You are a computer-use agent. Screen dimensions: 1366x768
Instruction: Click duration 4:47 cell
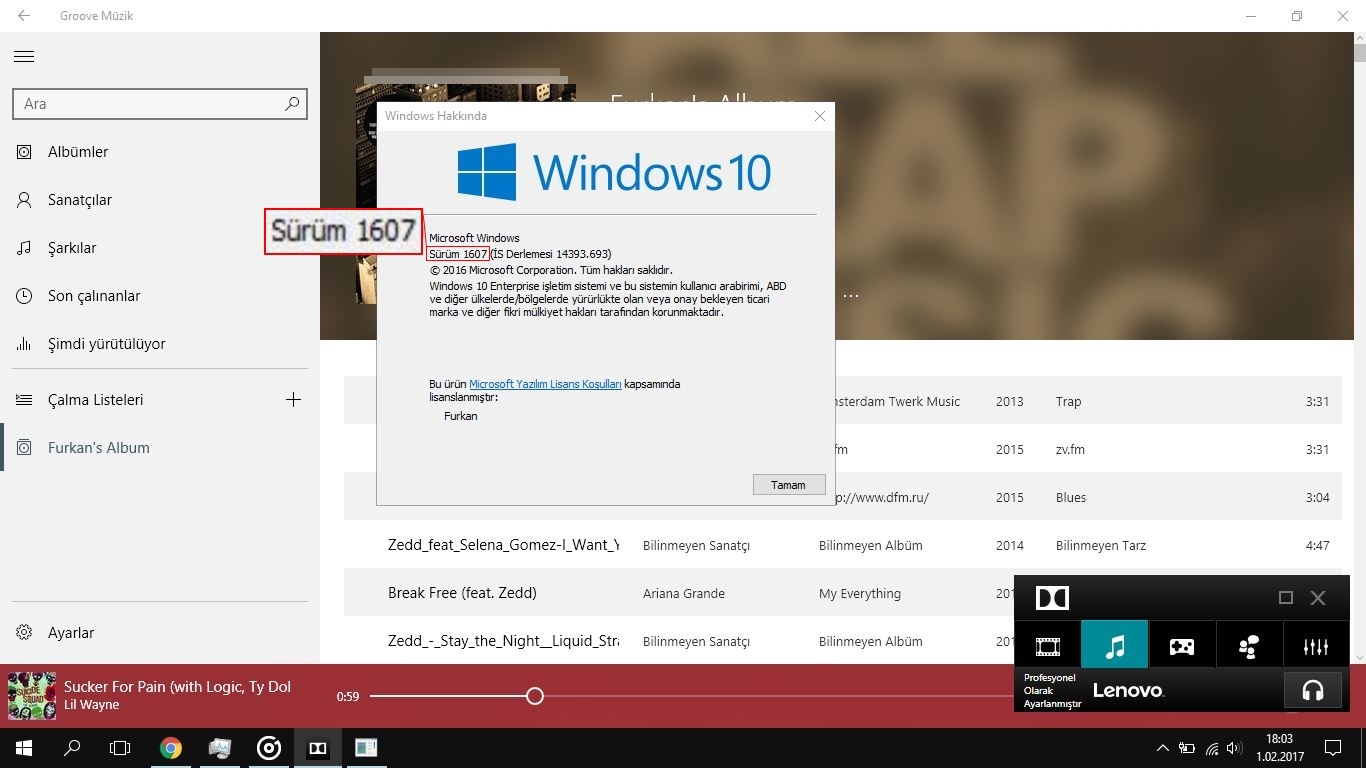click(x=1317, y=545)
